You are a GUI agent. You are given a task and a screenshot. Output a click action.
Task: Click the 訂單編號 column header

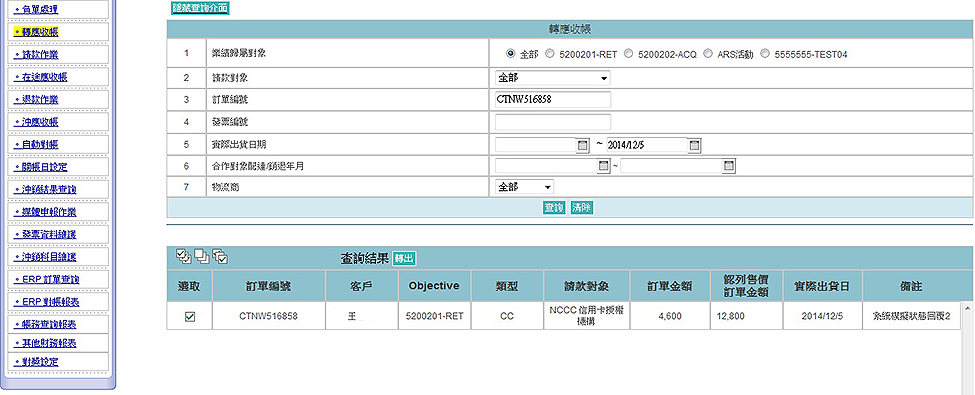coord(269,286)
